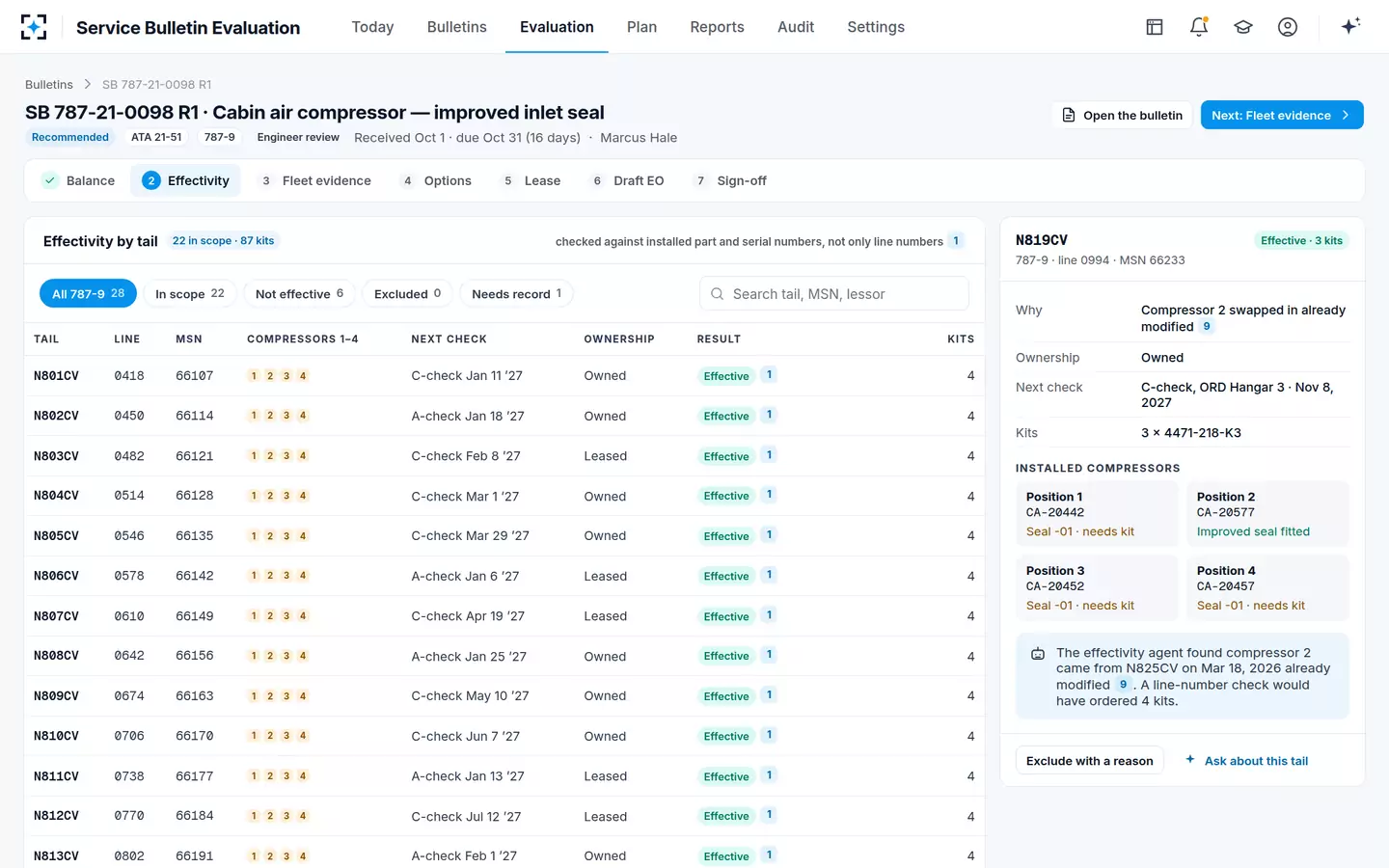Open the Reports nav item
This screenshot has height=868, width=1389.
pyautogui.click(x=717, y=27)
